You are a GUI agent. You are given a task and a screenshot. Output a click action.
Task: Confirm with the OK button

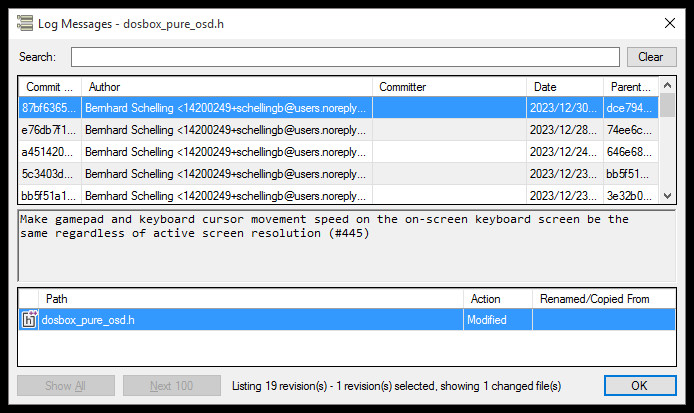[x=640, y=386]
